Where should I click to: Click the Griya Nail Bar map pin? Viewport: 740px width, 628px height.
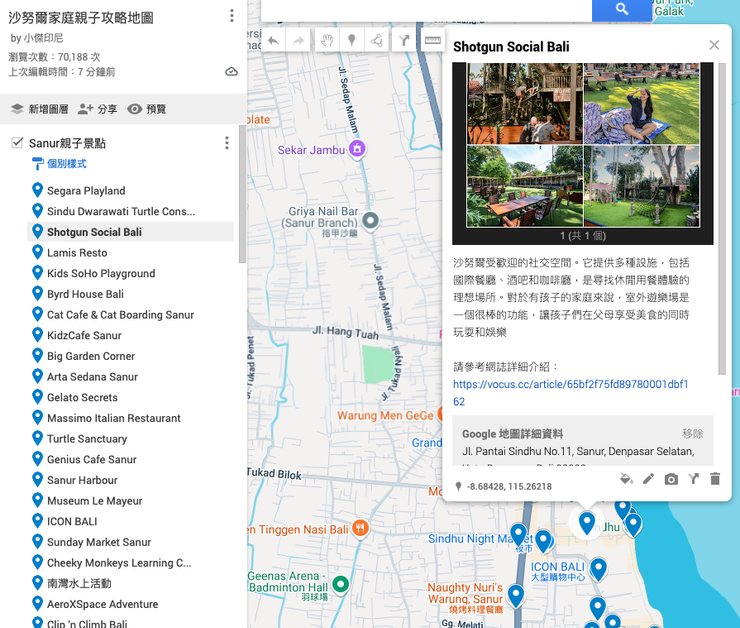(370, 221)
